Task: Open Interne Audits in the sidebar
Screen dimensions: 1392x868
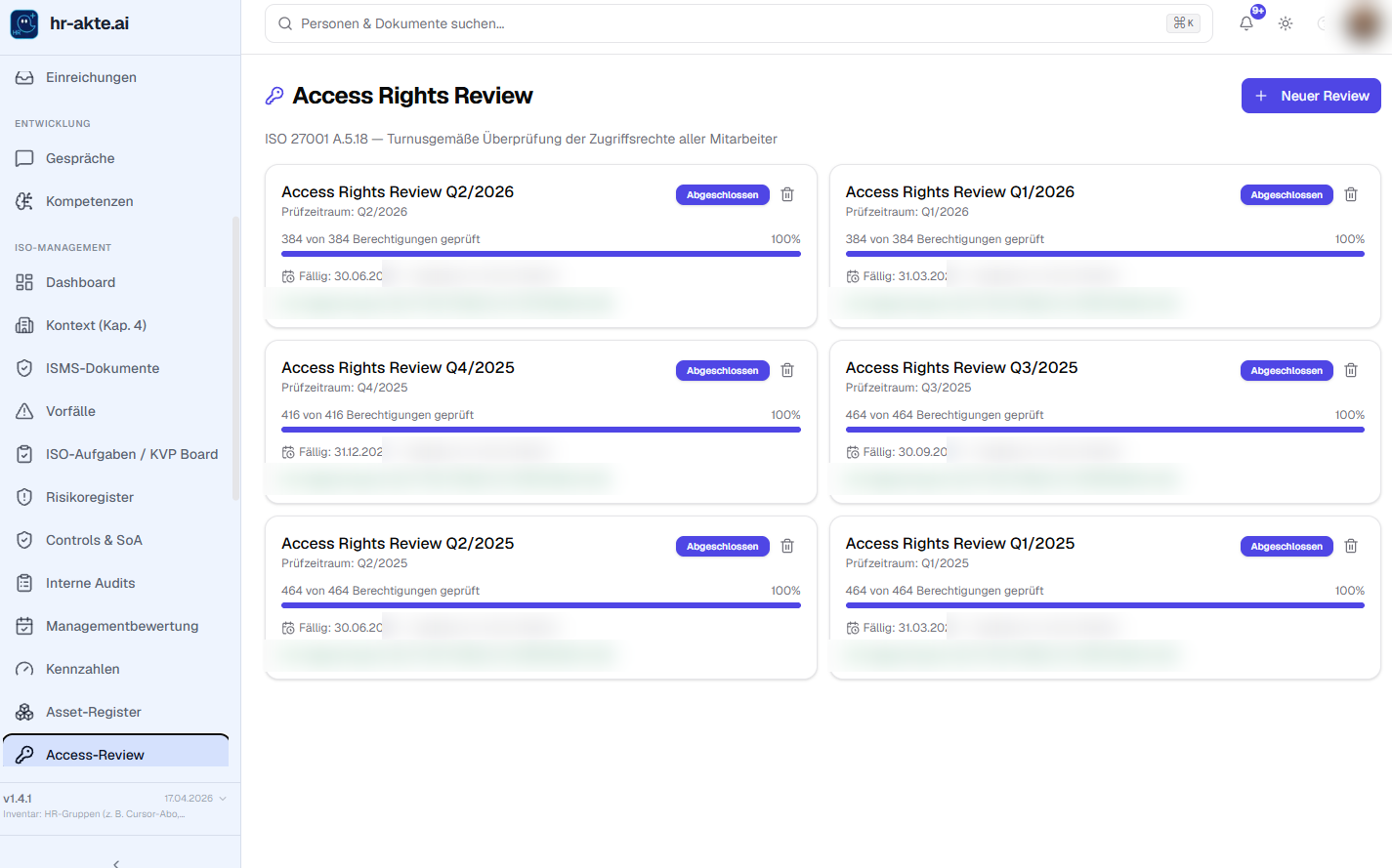Action: 117,583
